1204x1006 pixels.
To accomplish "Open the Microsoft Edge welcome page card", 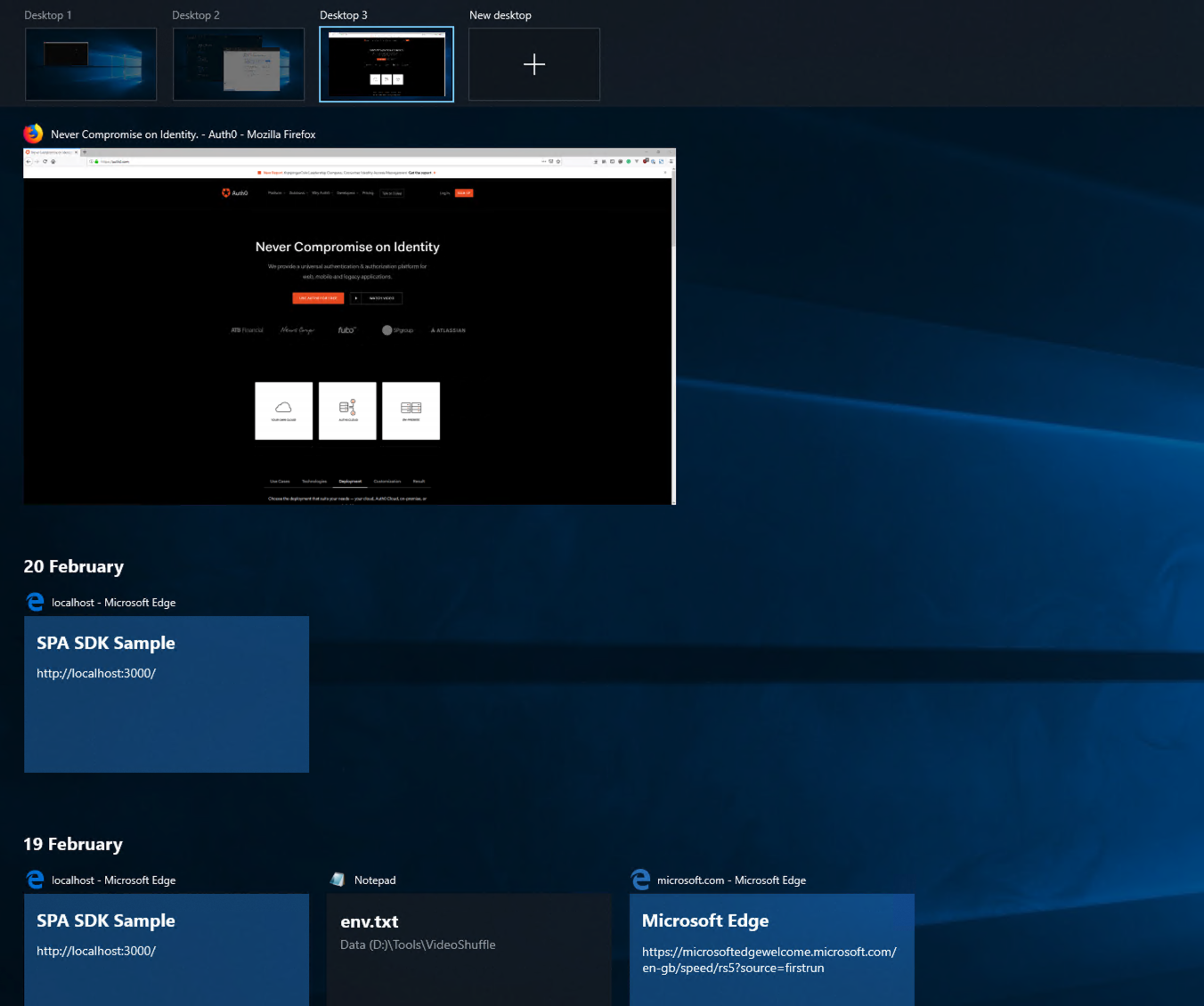I will [x=772, y=950].
